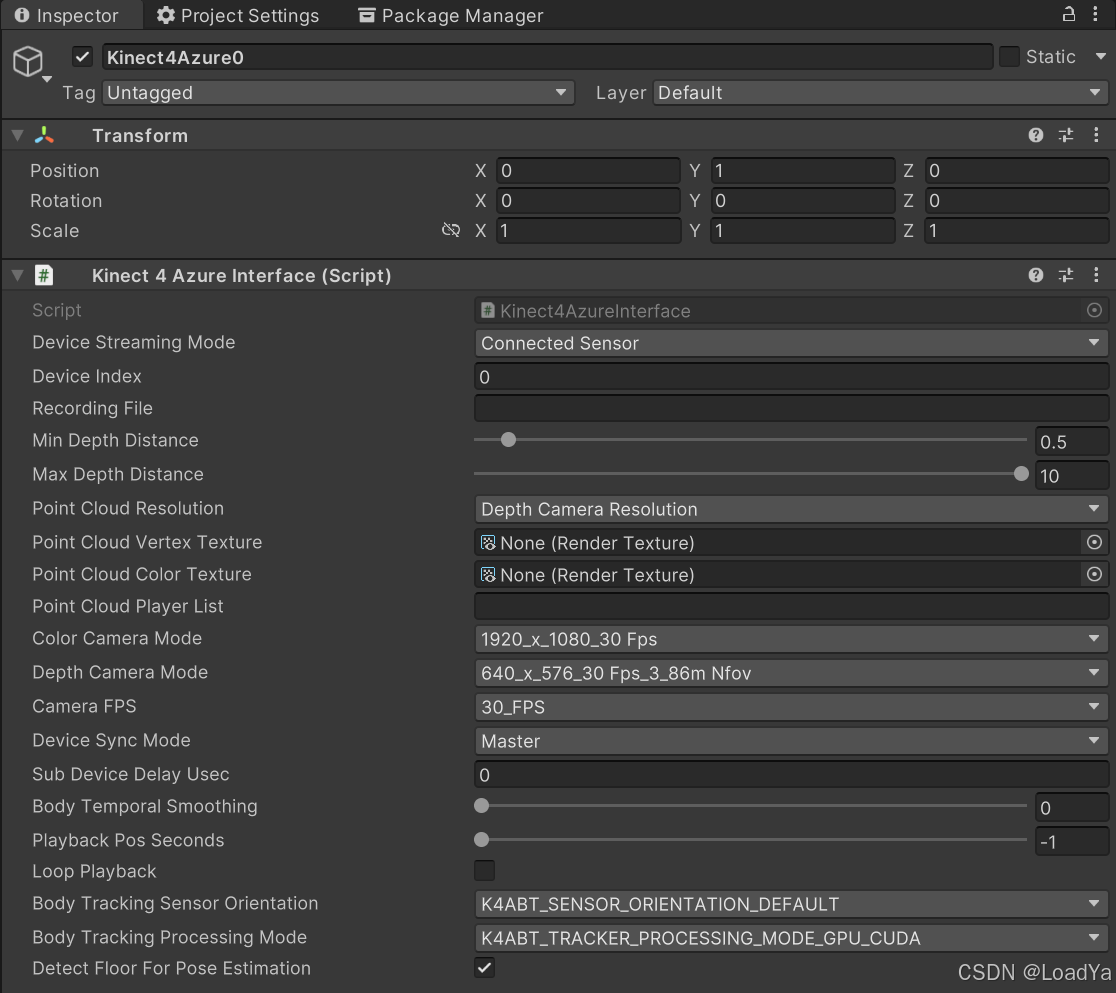Click the Max Depth Distance value 10
Image resolution: width=1116 pixels, height=993 pixels.
[1072, 476]
